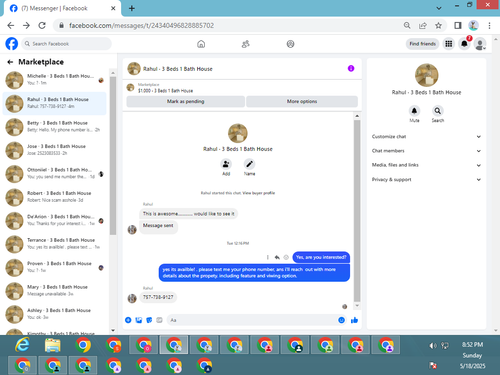
Task: Open the account profile picture menu
Action: (480, 44)
